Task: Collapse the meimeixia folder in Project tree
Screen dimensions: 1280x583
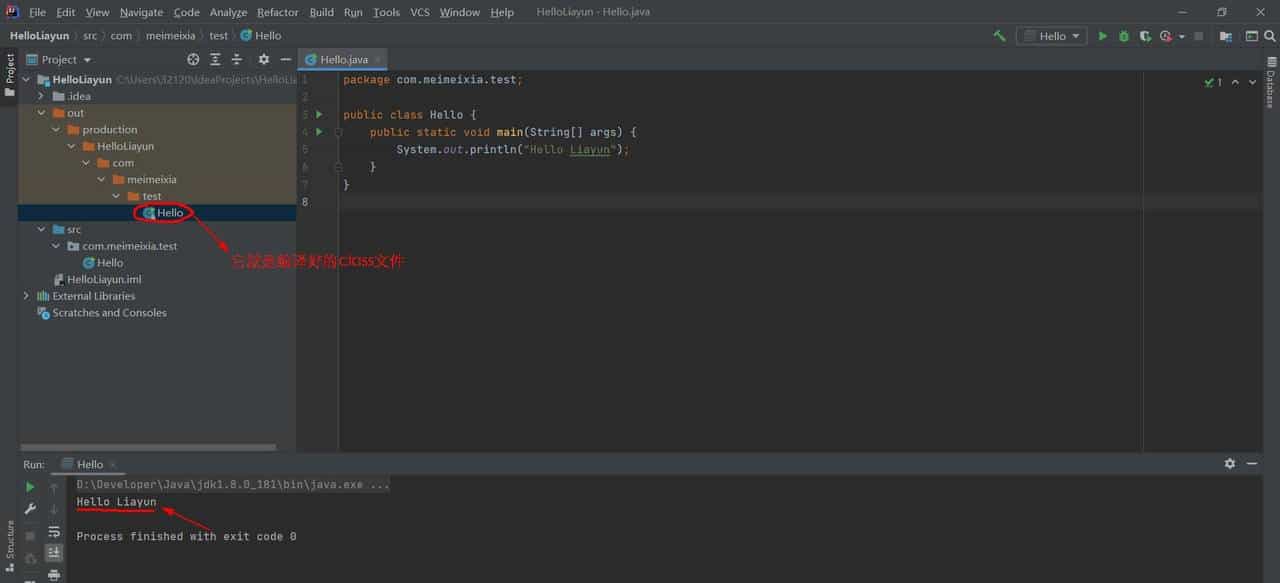Action: point(100,178)
